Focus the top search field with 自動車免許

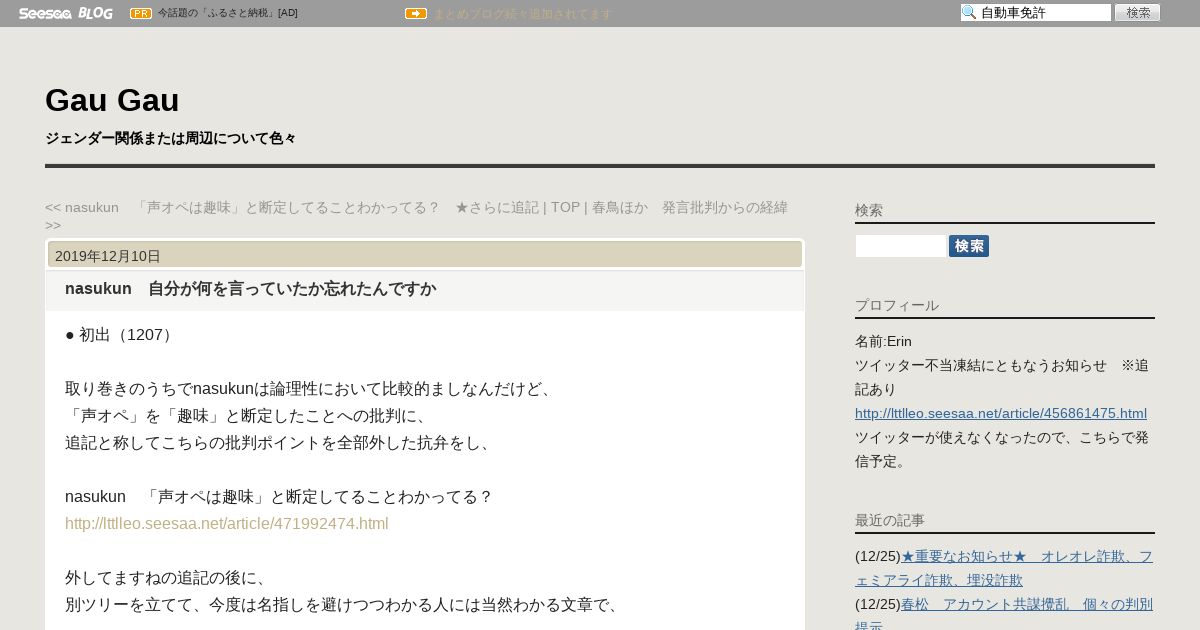tap(1036, 13)
